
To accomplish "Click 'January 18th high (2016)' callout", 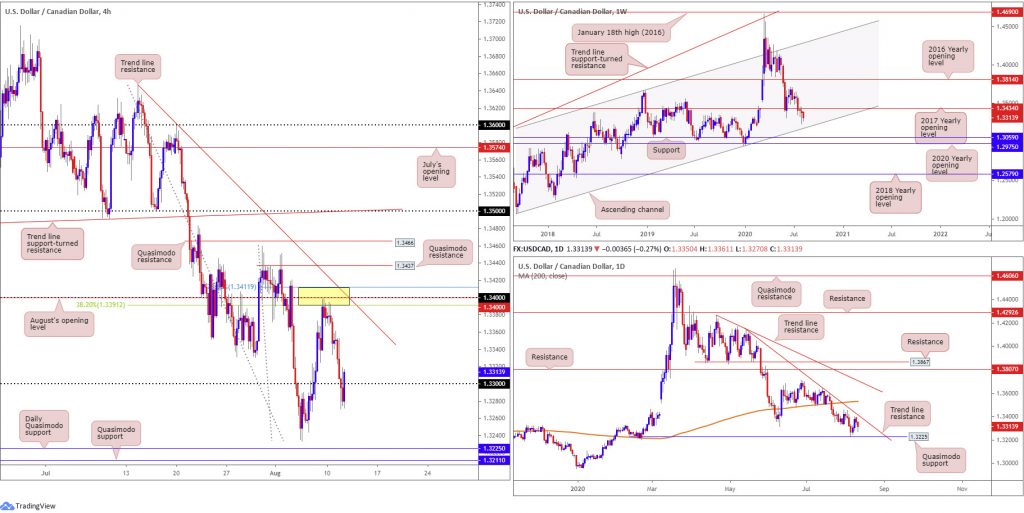I will 620,31.
